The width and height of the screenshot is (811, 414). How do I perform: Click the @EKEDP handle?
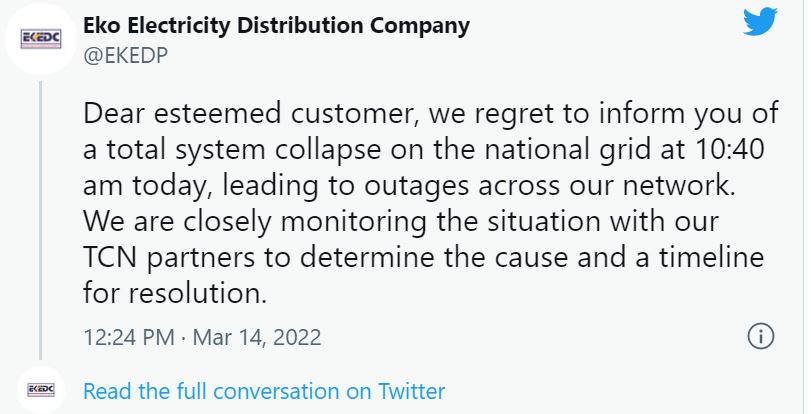[124, 55]
